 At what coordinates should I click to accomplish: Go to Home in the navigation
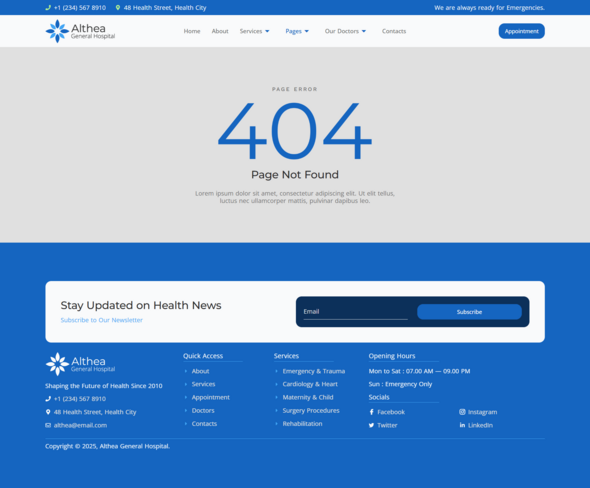192,31
